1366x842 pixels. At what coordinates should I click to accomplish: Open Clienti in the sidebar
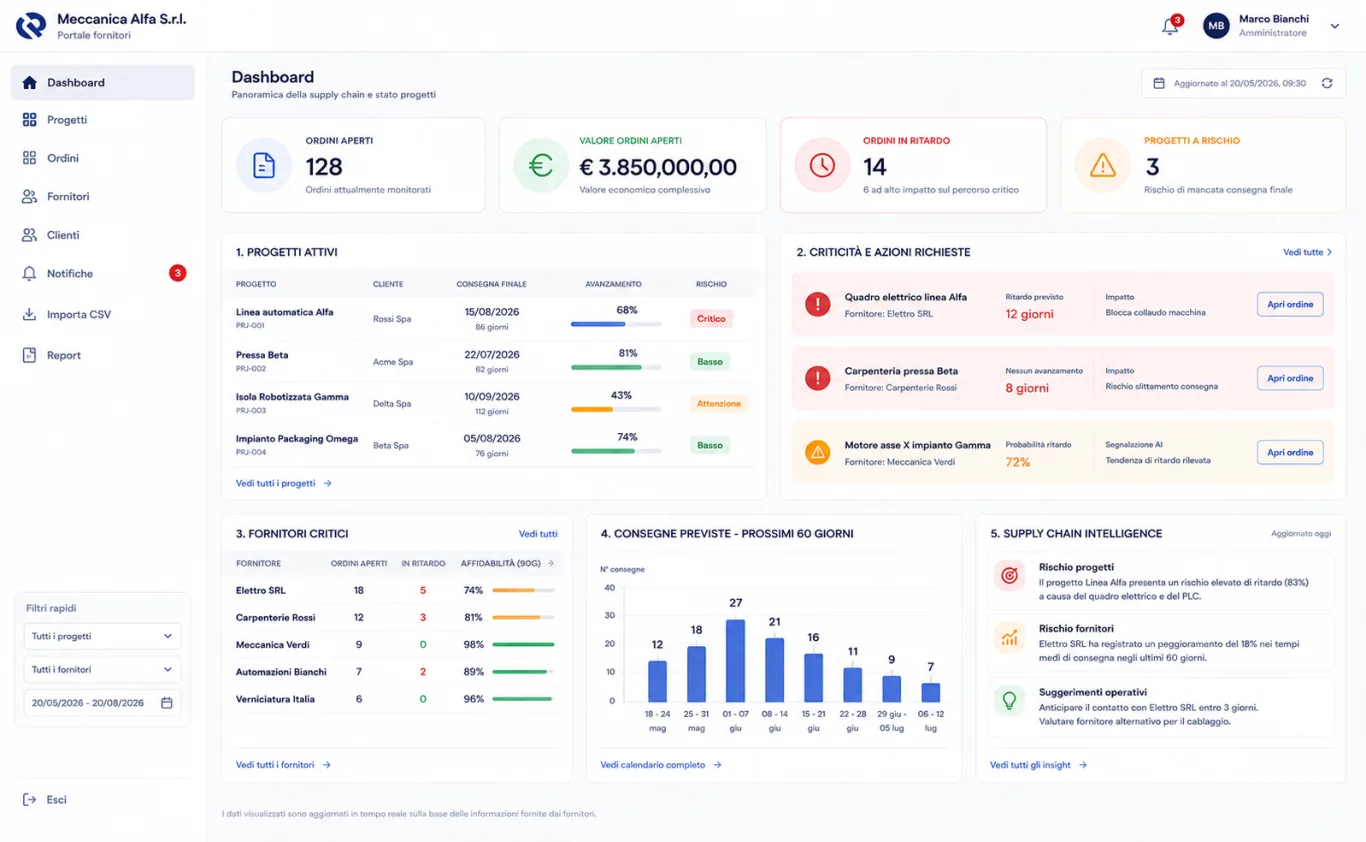[102, 235]
